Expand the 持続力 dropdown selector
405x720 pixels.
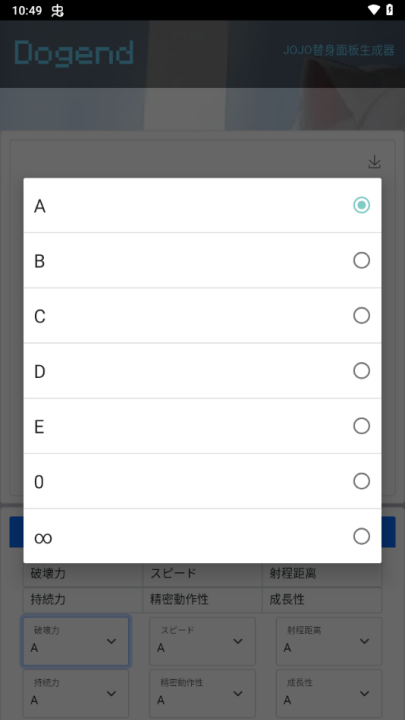76,693
